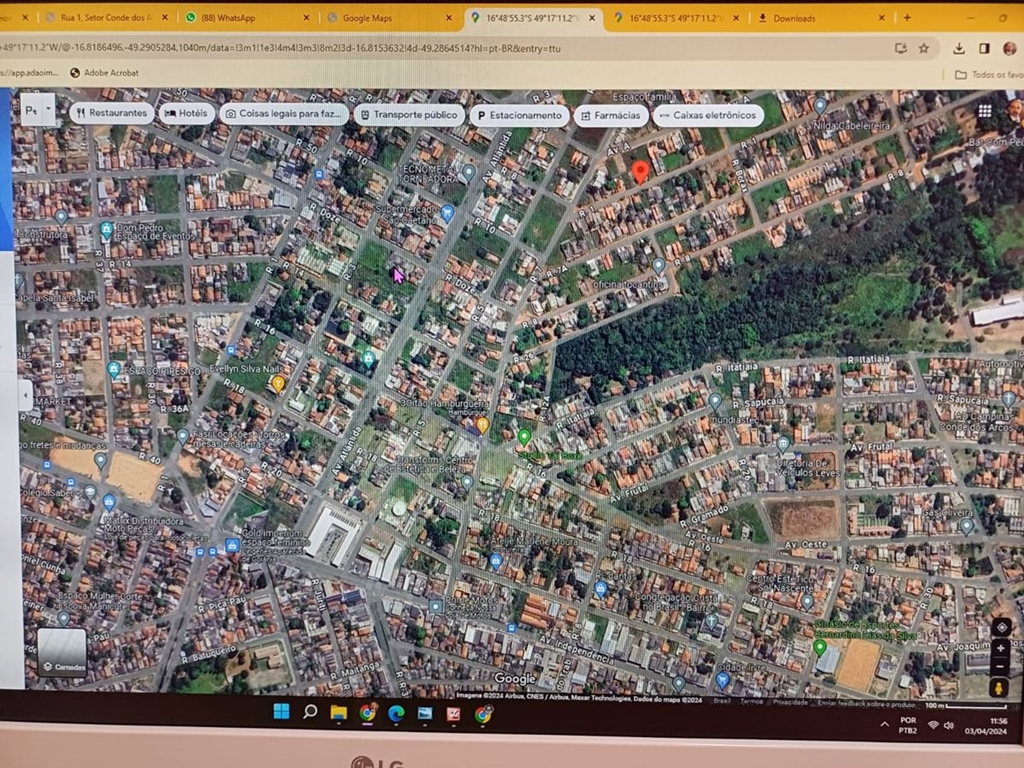The image size is (1024, 768).
Task: Click the green Studio pin near R. 16
Action: [524, 436]
